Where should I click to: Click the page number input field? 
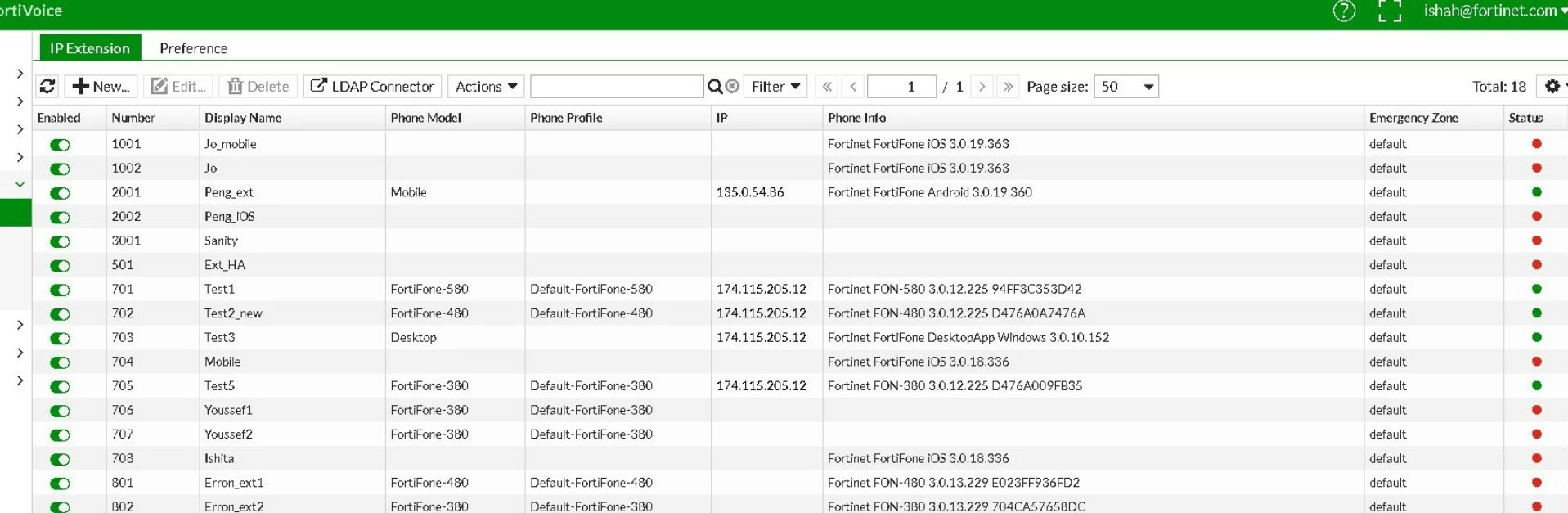pos(901,86)
